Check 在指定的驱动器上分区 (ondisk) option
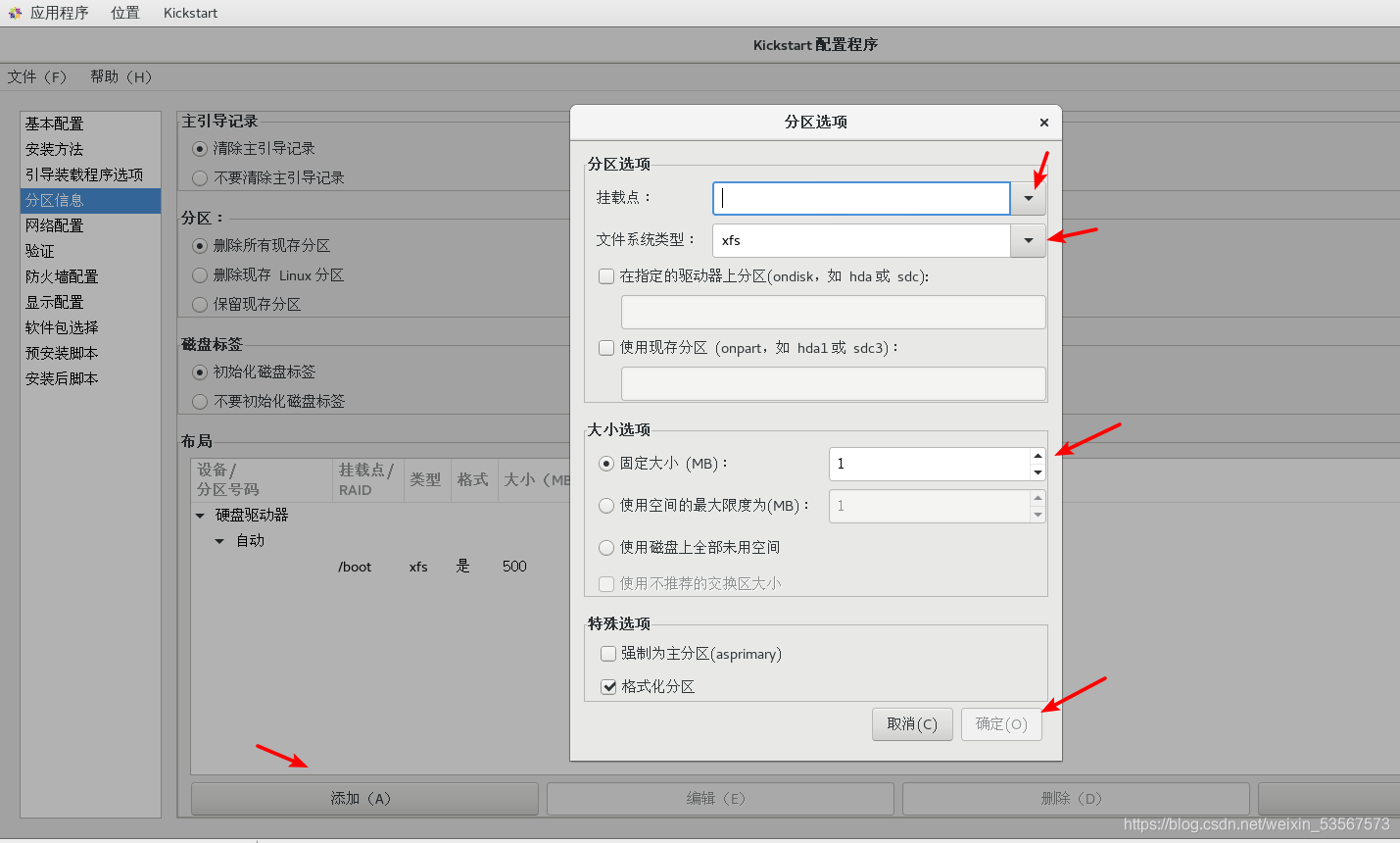The height and width of the screenshot is (843, 1400). pyautogui.click(x=606, y=276)
